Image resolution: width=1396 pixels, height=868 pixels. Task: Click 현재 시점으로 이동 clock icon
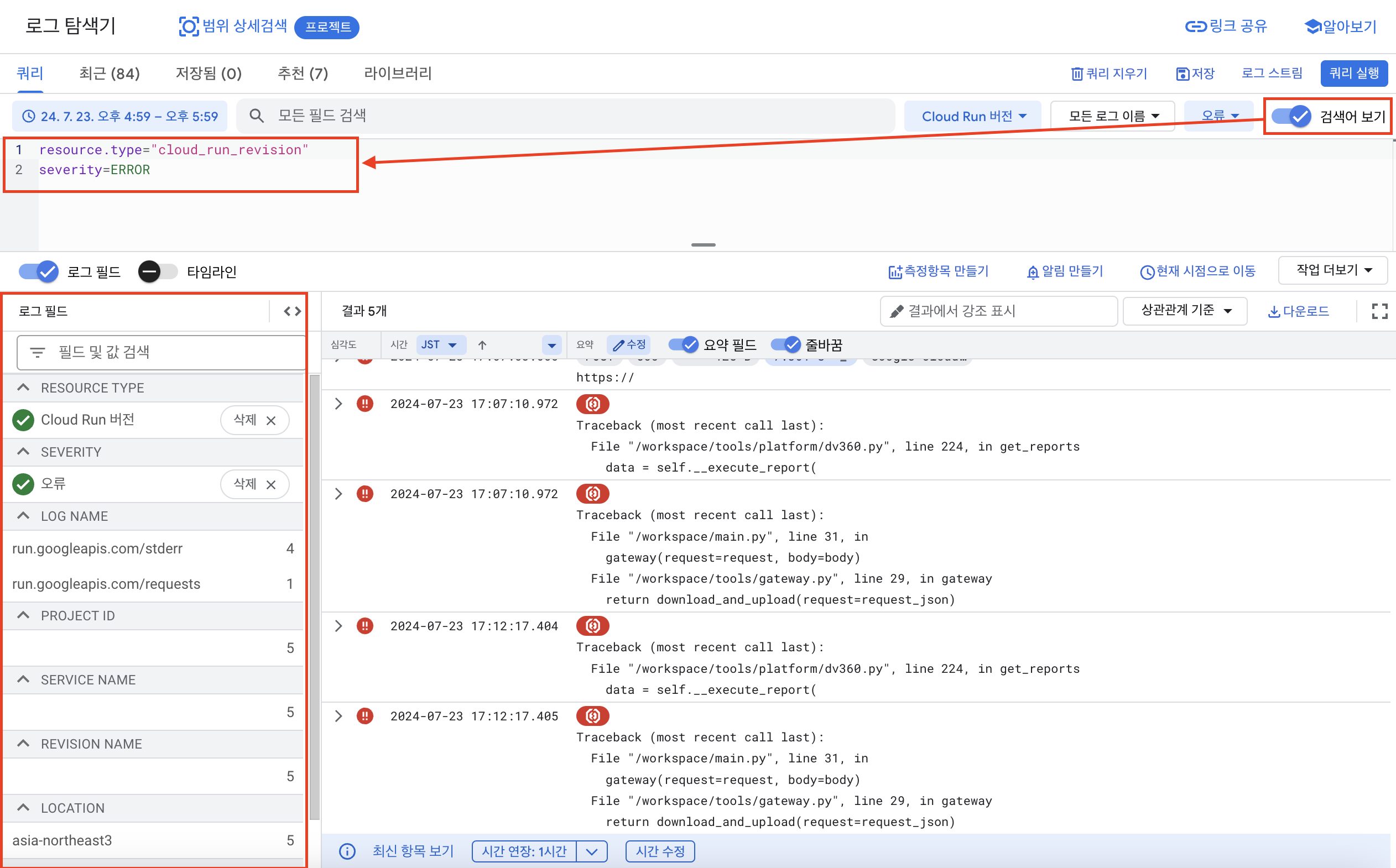(x=1147, y=272)
